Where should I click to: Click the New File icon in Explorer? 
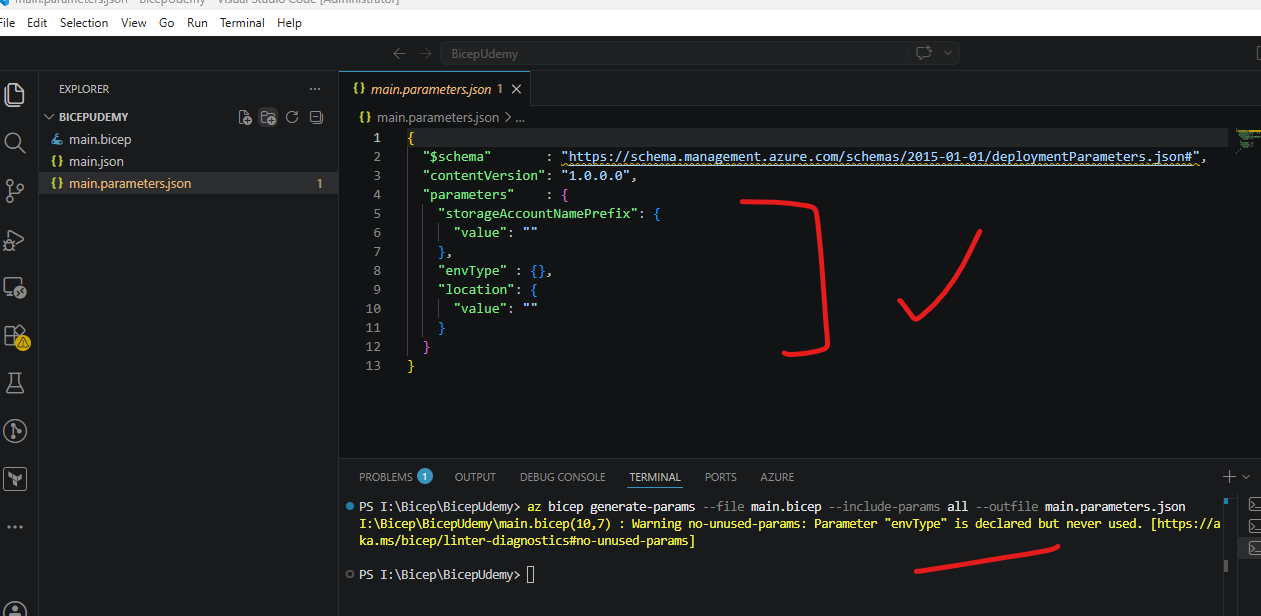[x=245, y=117]
